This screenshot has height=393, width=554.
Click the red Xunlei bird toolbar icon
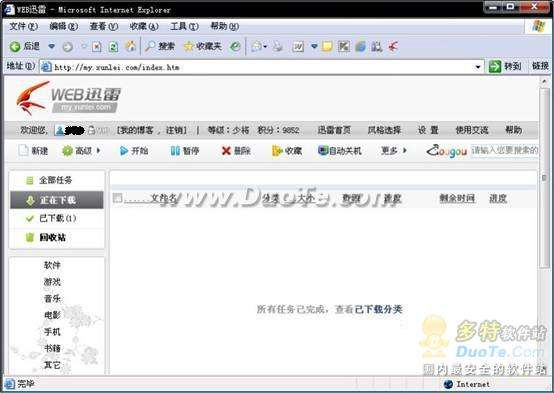[393, 46]
